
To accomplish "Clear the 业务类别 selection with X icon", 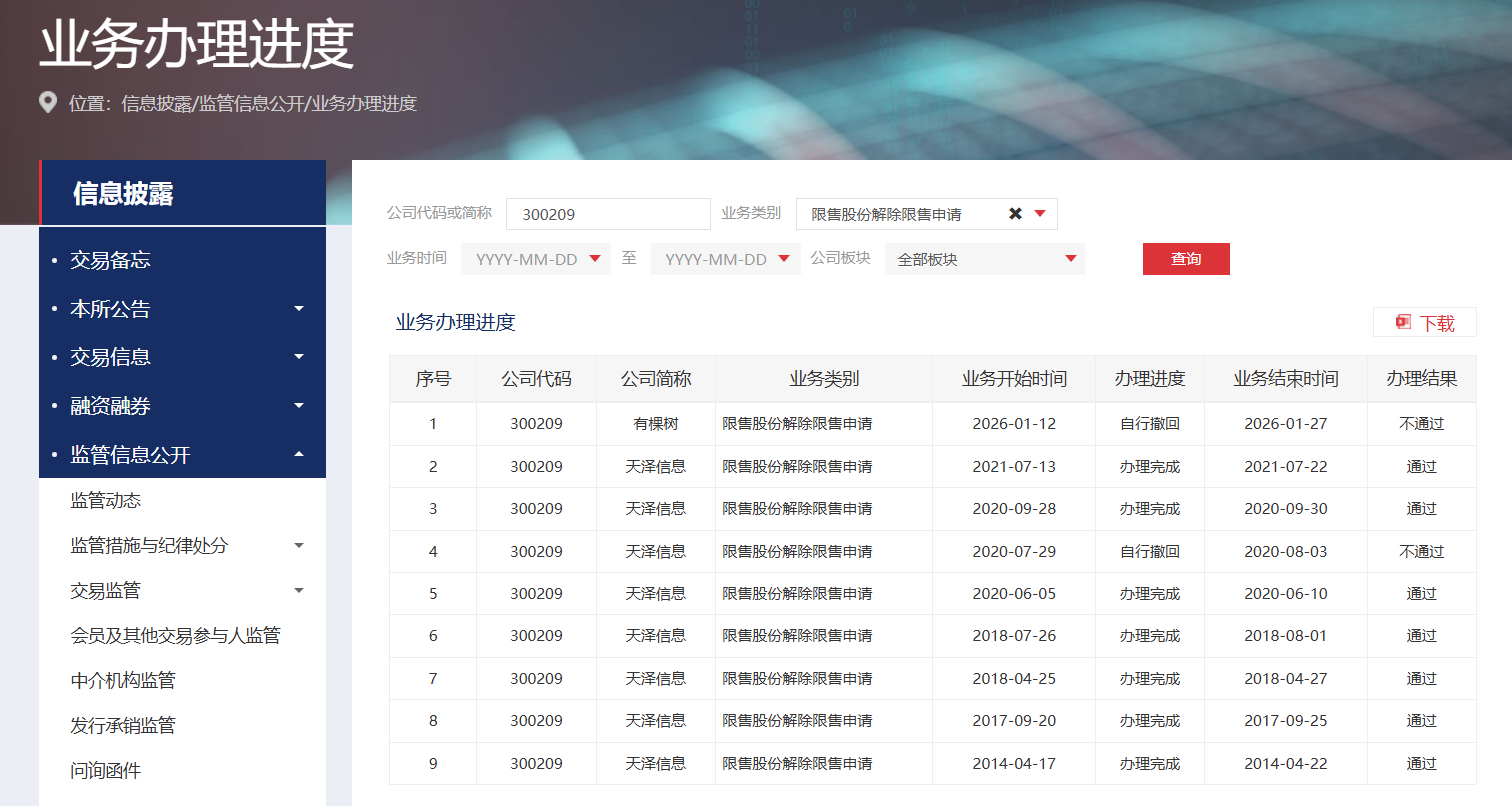I will click(1015, 214).
